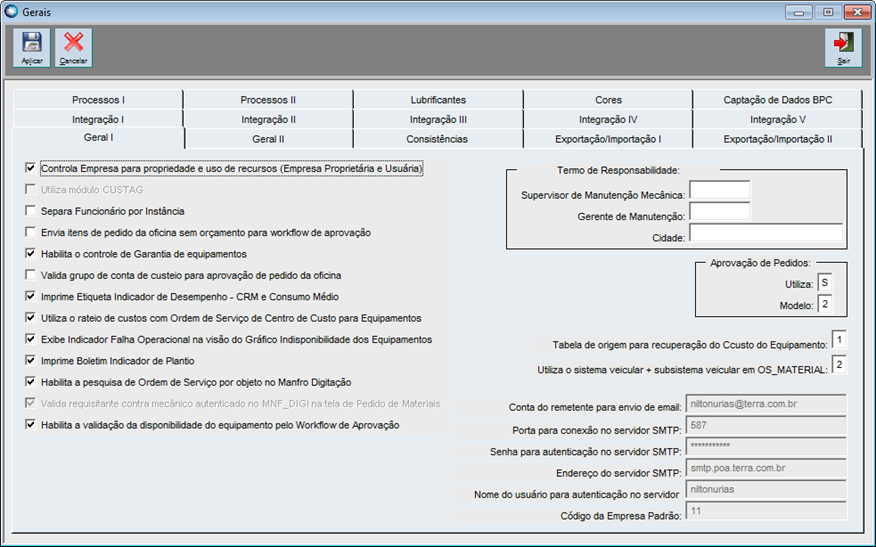The height and width of the screenshot is (547, 876).
Task: Toggle Imprime Etiqueta Indicador de Desempenho
Action: [30, 296]
